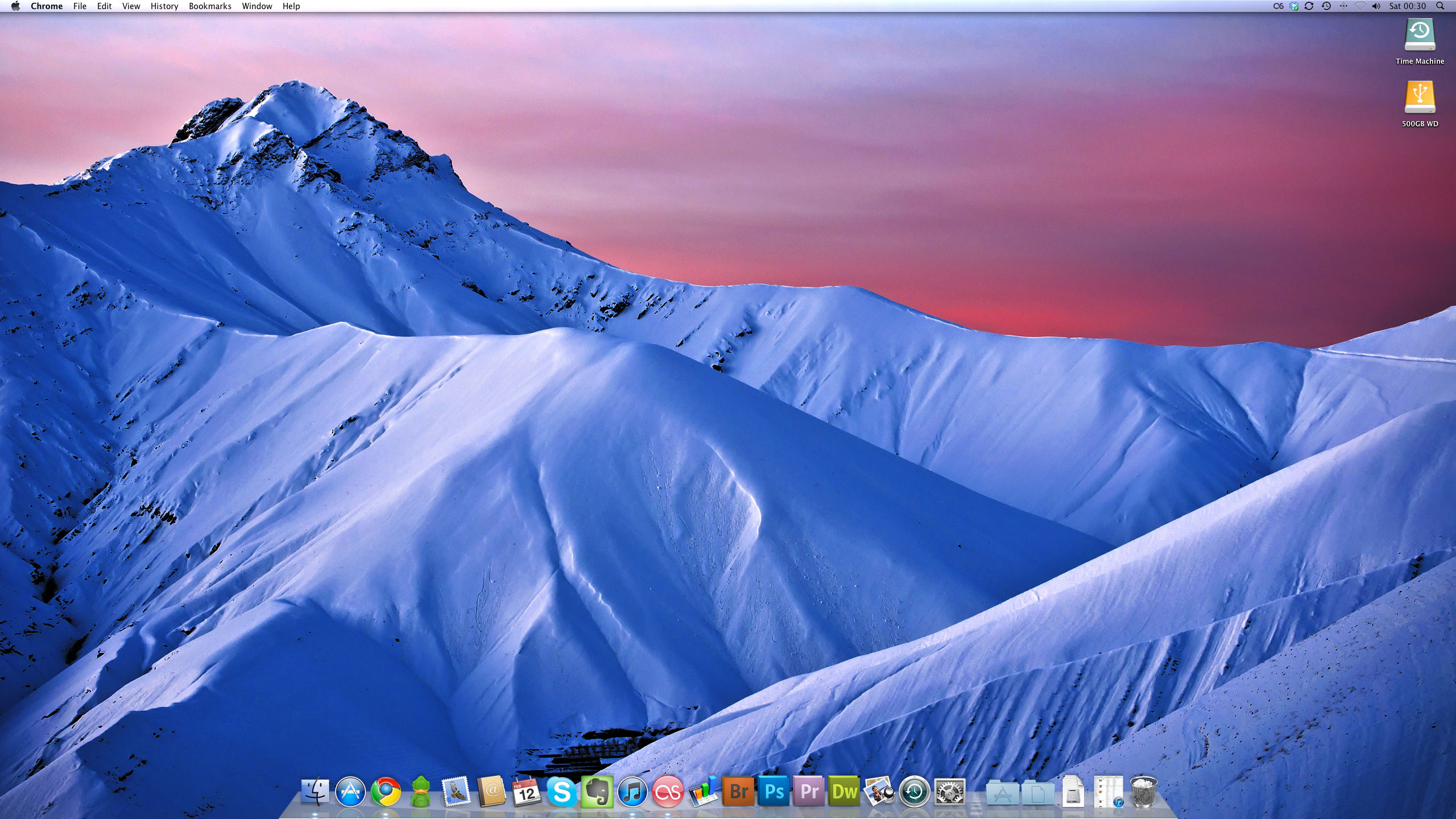Open Photoshop from the Dock

pyautogui.click(x=774, y=792)
